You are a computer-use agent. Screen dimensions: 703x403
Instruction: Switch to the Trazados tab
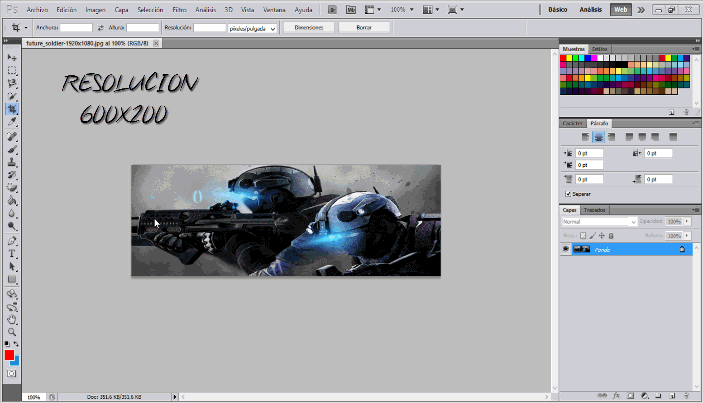click(595, 210)
